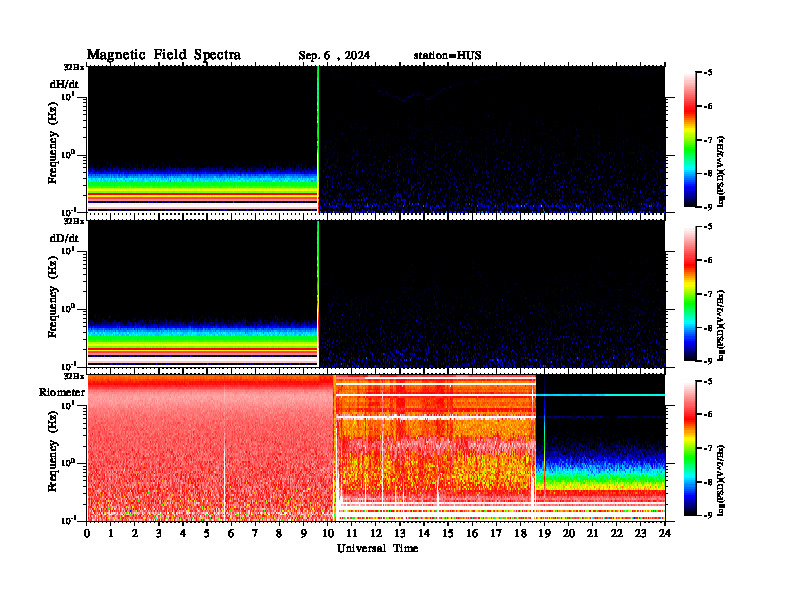This screenshot has width=792, height=612.
Task: Click hour label "24" on Universal Time axis
Action: pyautogui.click(x=665, y=534)
